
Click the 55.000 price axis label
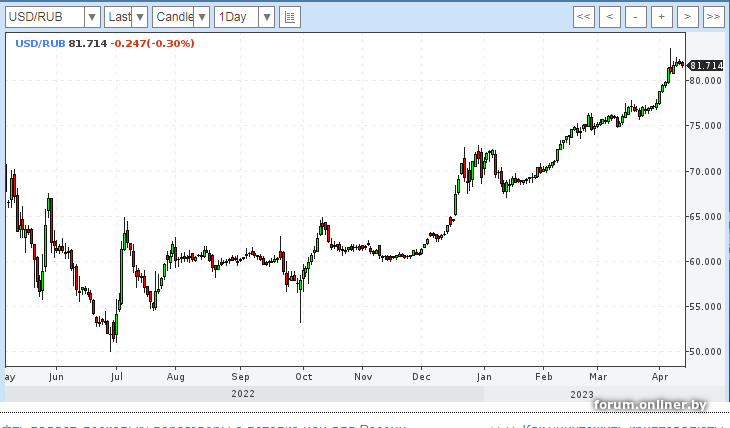706,306
